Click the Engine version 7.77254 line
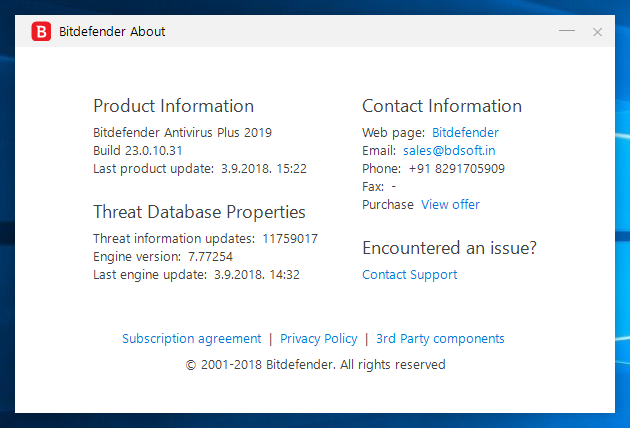 pos(163,256)
